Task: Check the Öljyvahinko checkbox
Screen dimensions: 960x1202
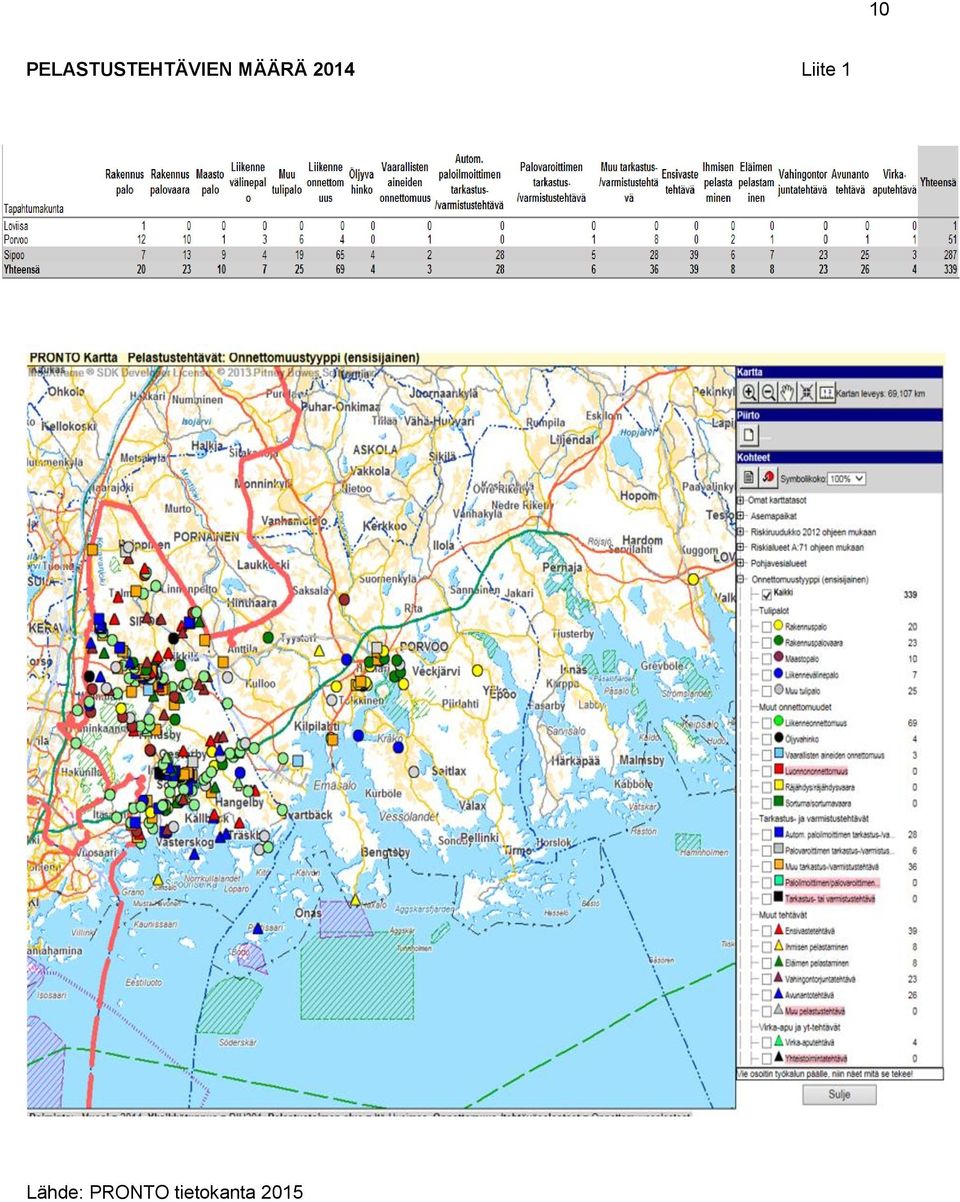Action: point(766,738)
